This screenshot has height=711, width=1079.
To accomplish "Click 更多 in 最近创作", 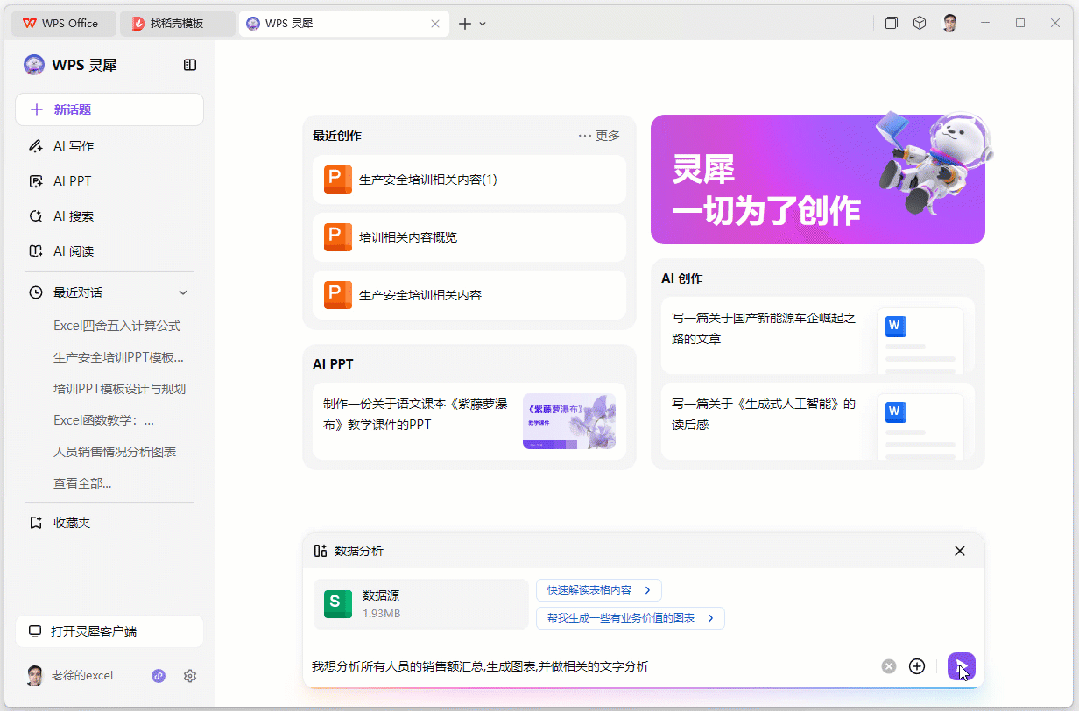I will coord(599,136).
